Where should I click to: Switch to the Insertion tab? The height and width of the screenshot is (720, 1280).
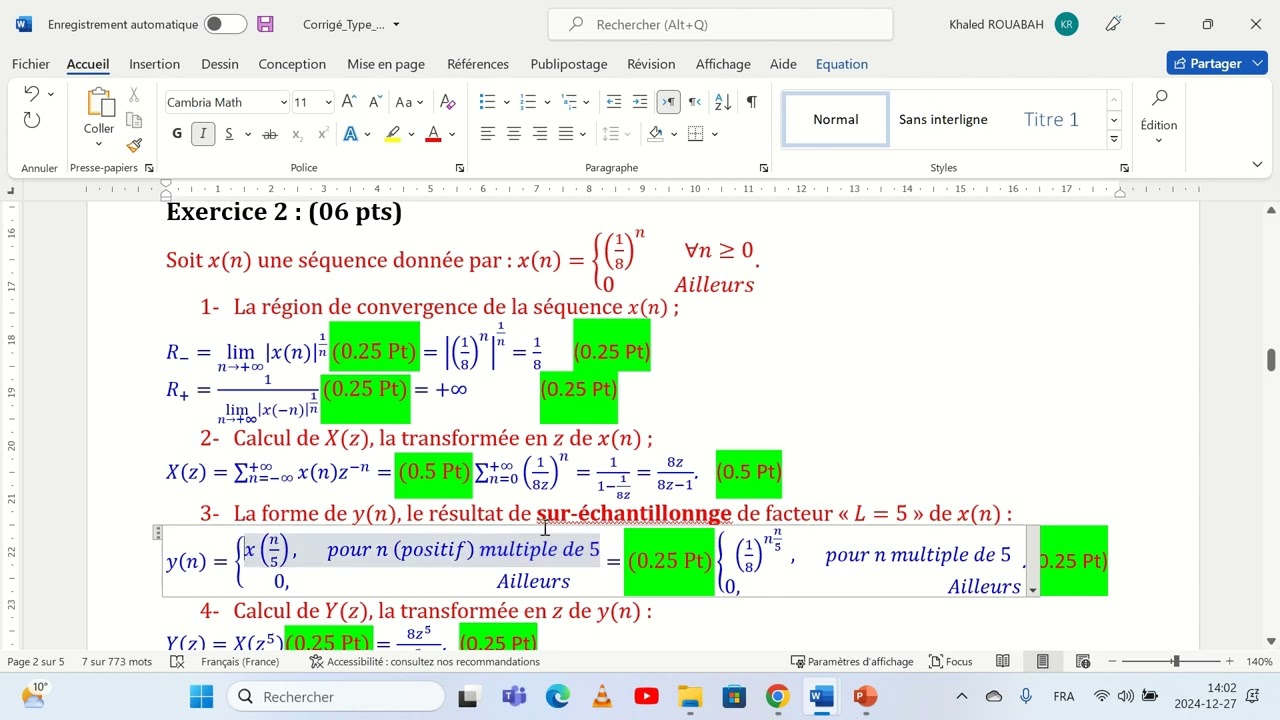[x=155, y=64]
